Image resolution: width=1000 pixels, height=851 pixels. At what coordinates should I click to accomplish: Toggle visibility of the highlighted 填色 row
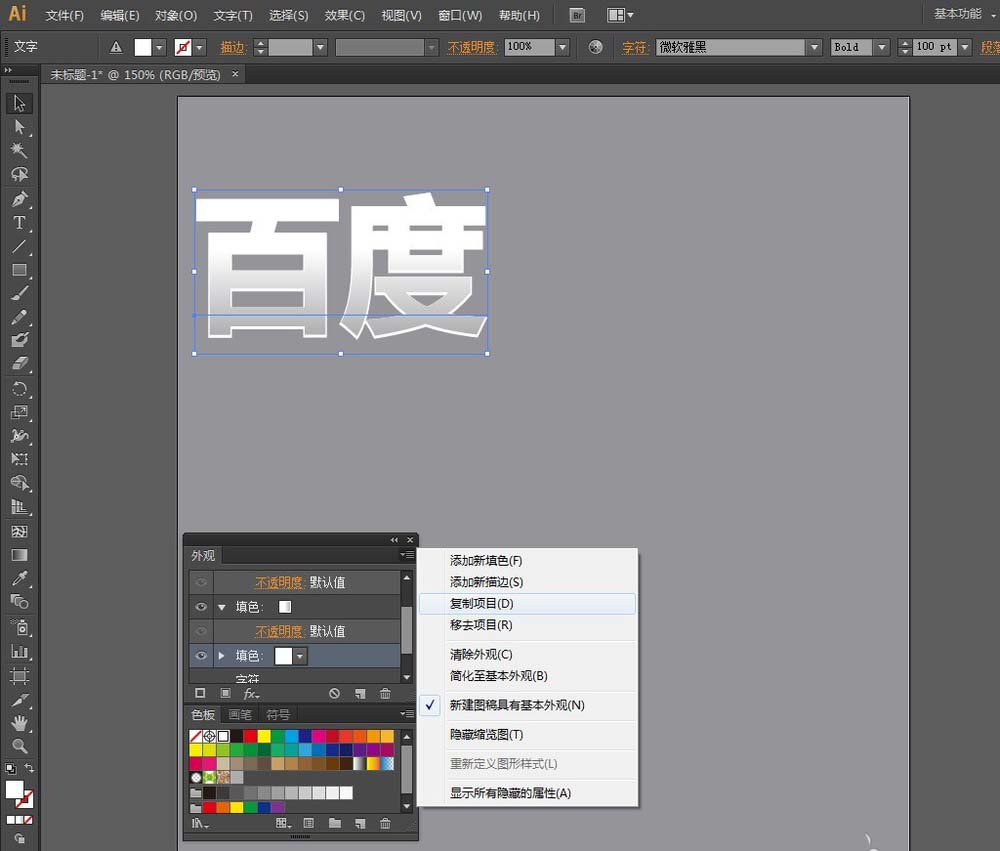[x=201, y=656]
